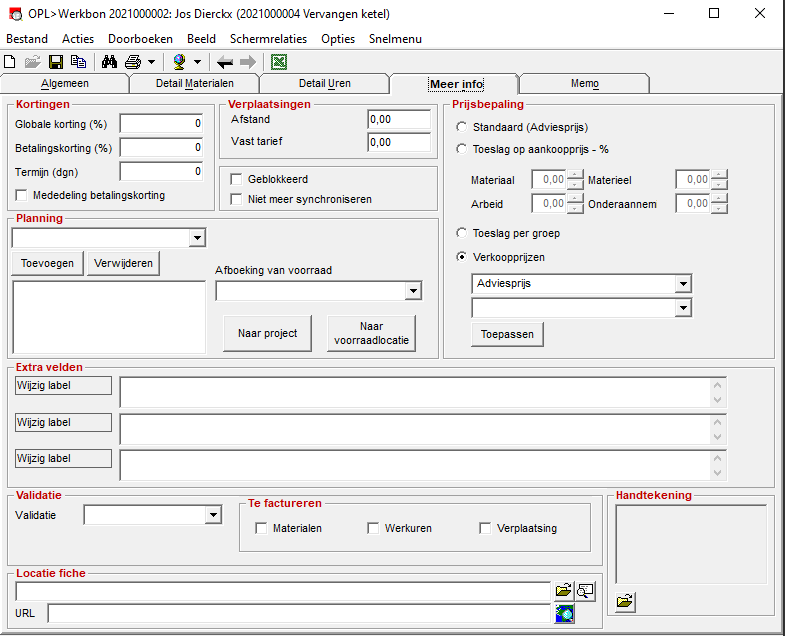Increase the Materiaal spinner value
Viewport: 785px width, 636px height.
pos(576,175)
